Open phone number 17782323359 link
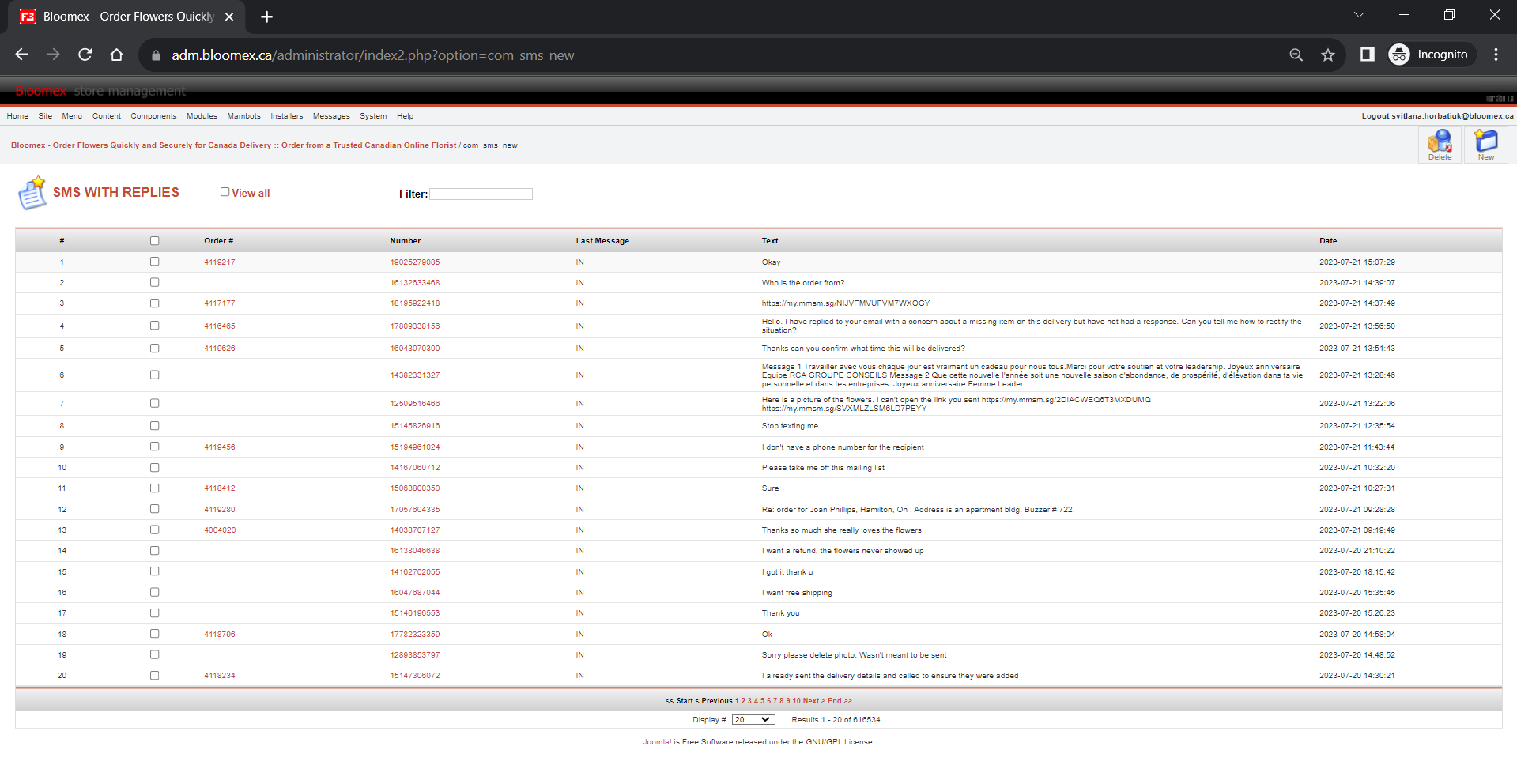1517x784 pixels. pos(415,635)
